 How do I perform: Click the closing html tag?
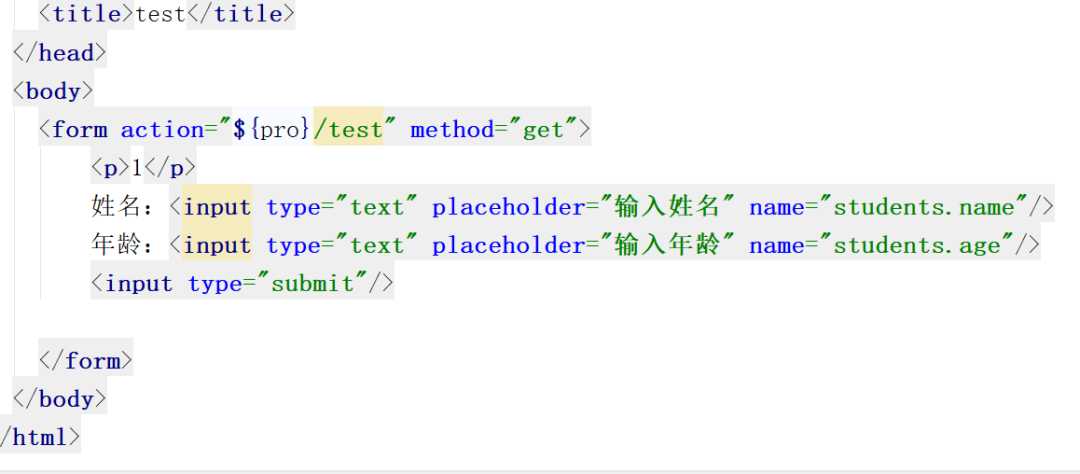(40, 437)
